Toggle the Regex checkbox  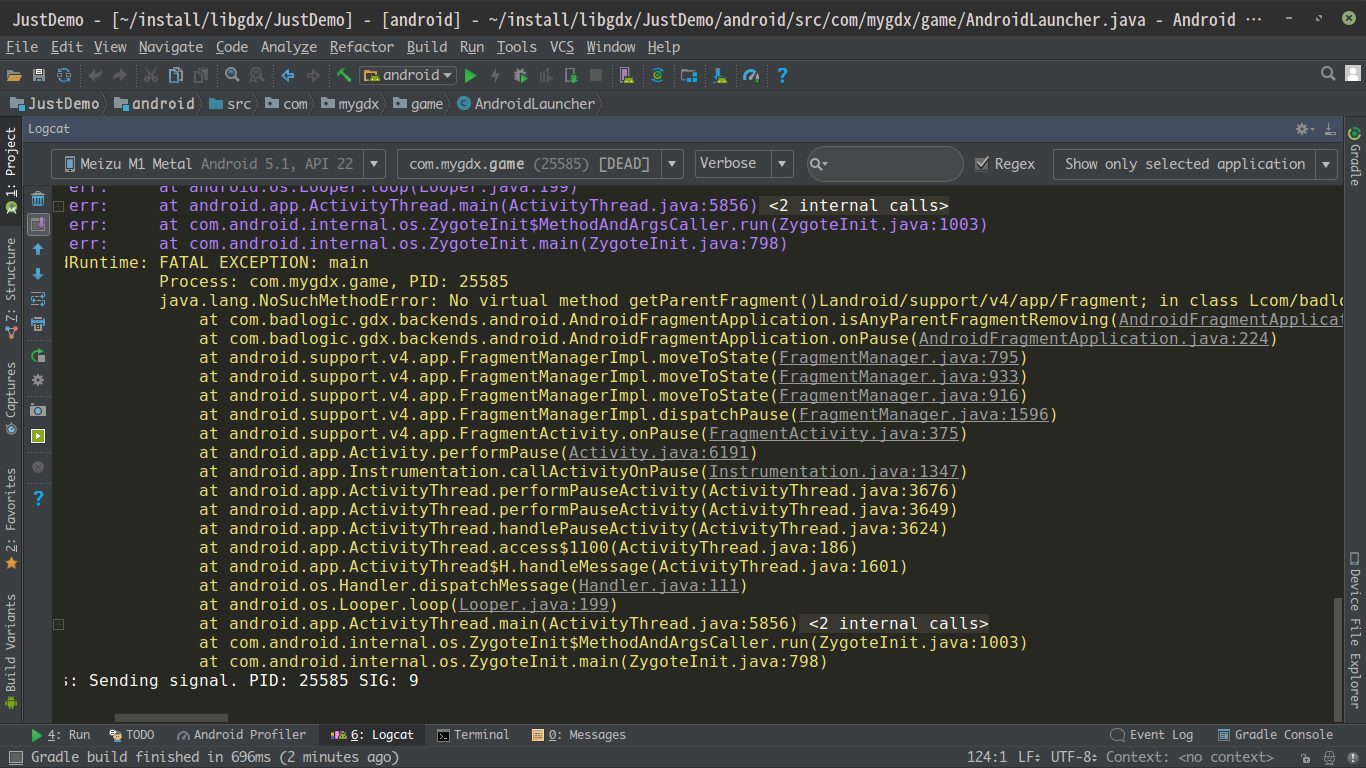[x=982, y=164]
